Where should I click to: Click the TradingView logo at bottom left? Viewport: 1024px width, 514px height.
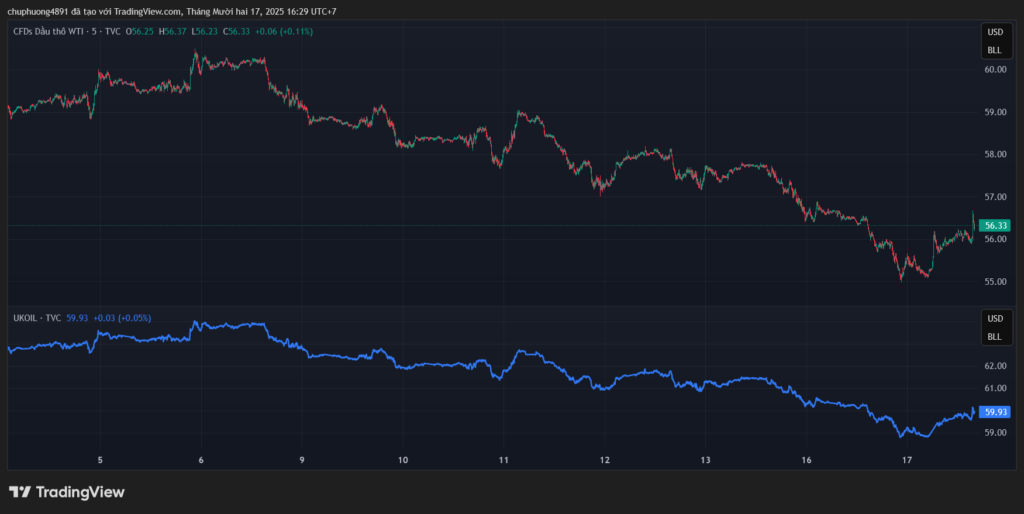pyautogui.click(x=66, y=492)
